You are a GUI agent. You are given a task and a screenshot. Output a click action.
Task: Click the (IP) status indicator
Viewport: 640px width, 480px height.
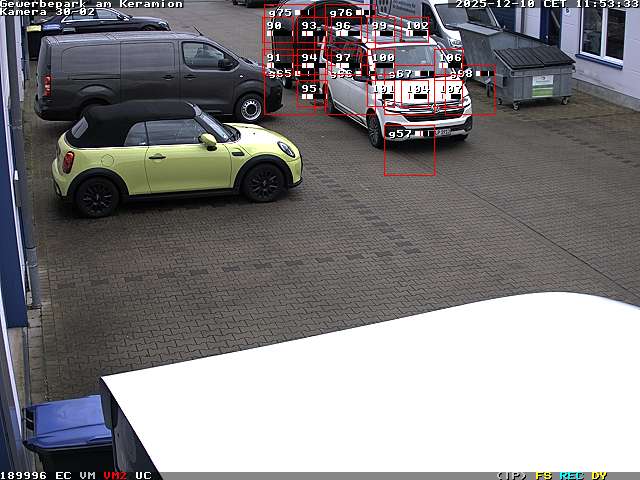pos(511,475)
